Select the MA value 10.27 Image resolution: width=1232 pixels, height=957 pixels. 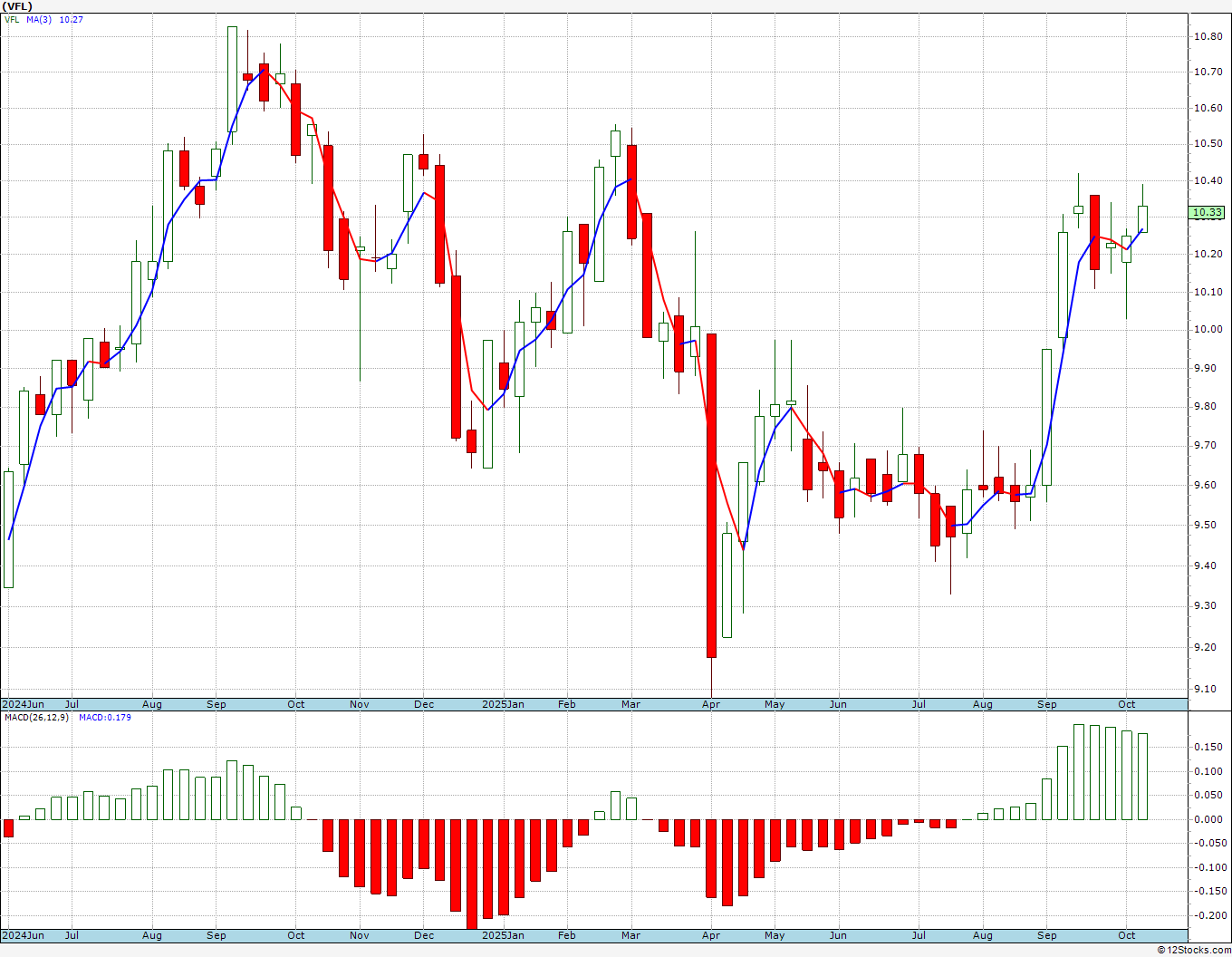72,19
